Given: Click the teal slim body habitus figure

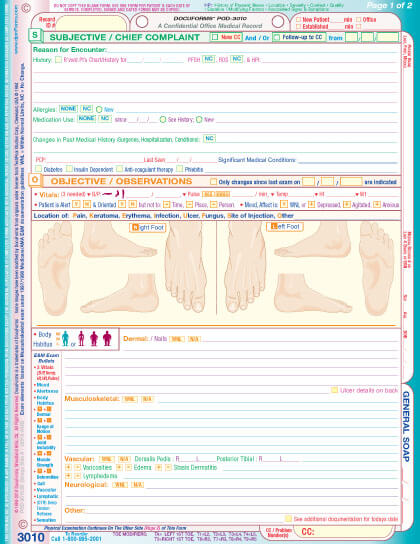Looking at the screenshot, I should (x=65, y=338).
